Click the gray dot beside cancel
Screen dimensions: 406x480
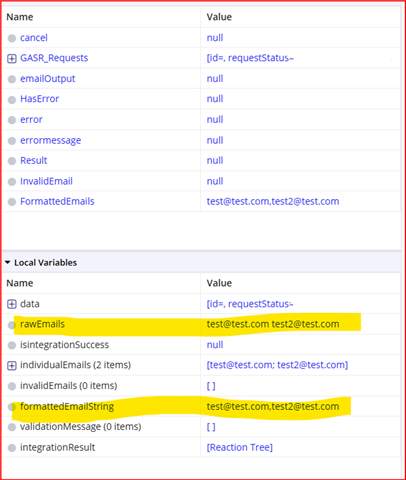pos(12,38)
